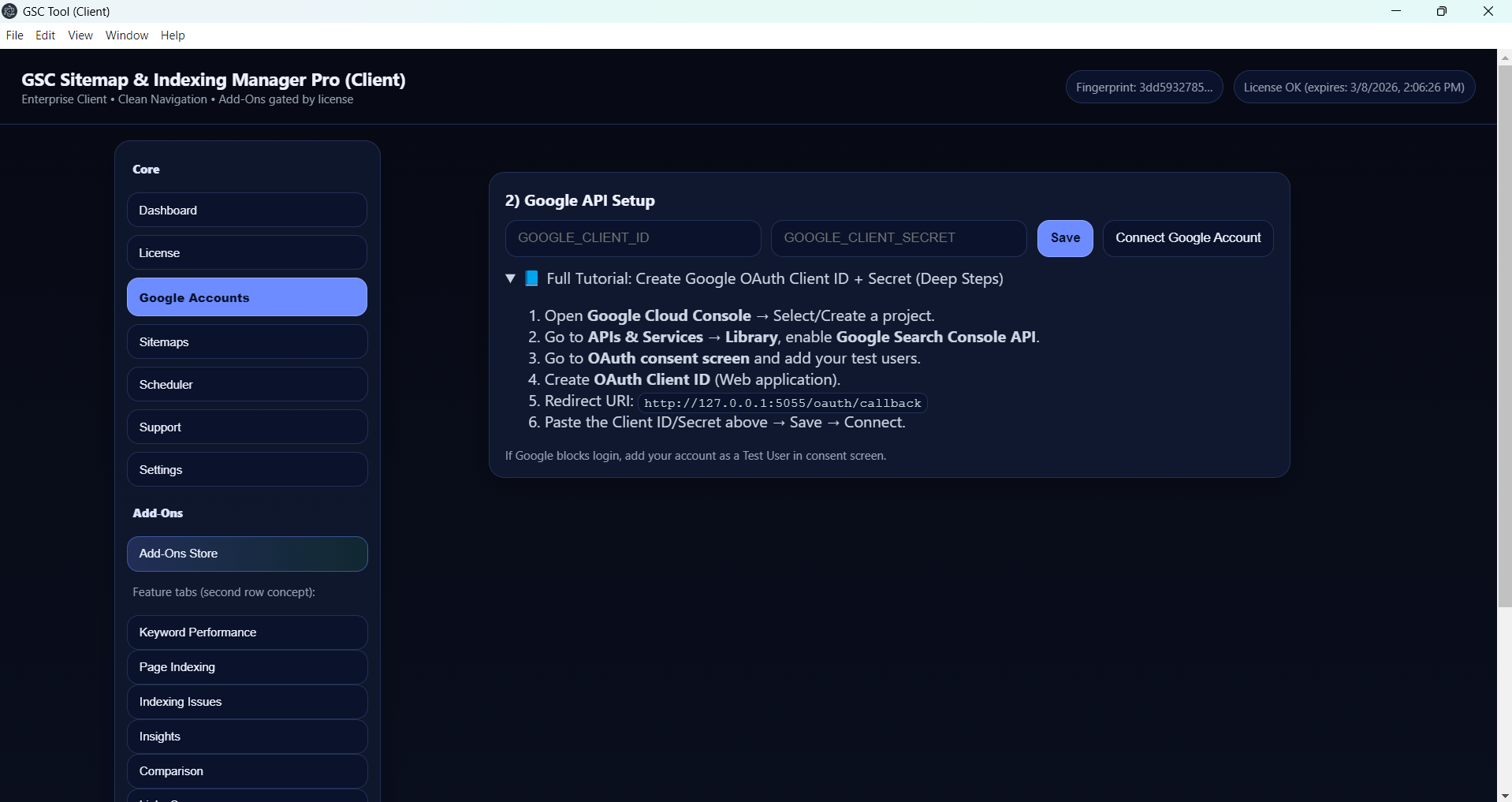Click the blue book icon beside Full Tutorial
Image resolution: width=1512 pixels, height=802 pixels.
[x=532, y=278]
